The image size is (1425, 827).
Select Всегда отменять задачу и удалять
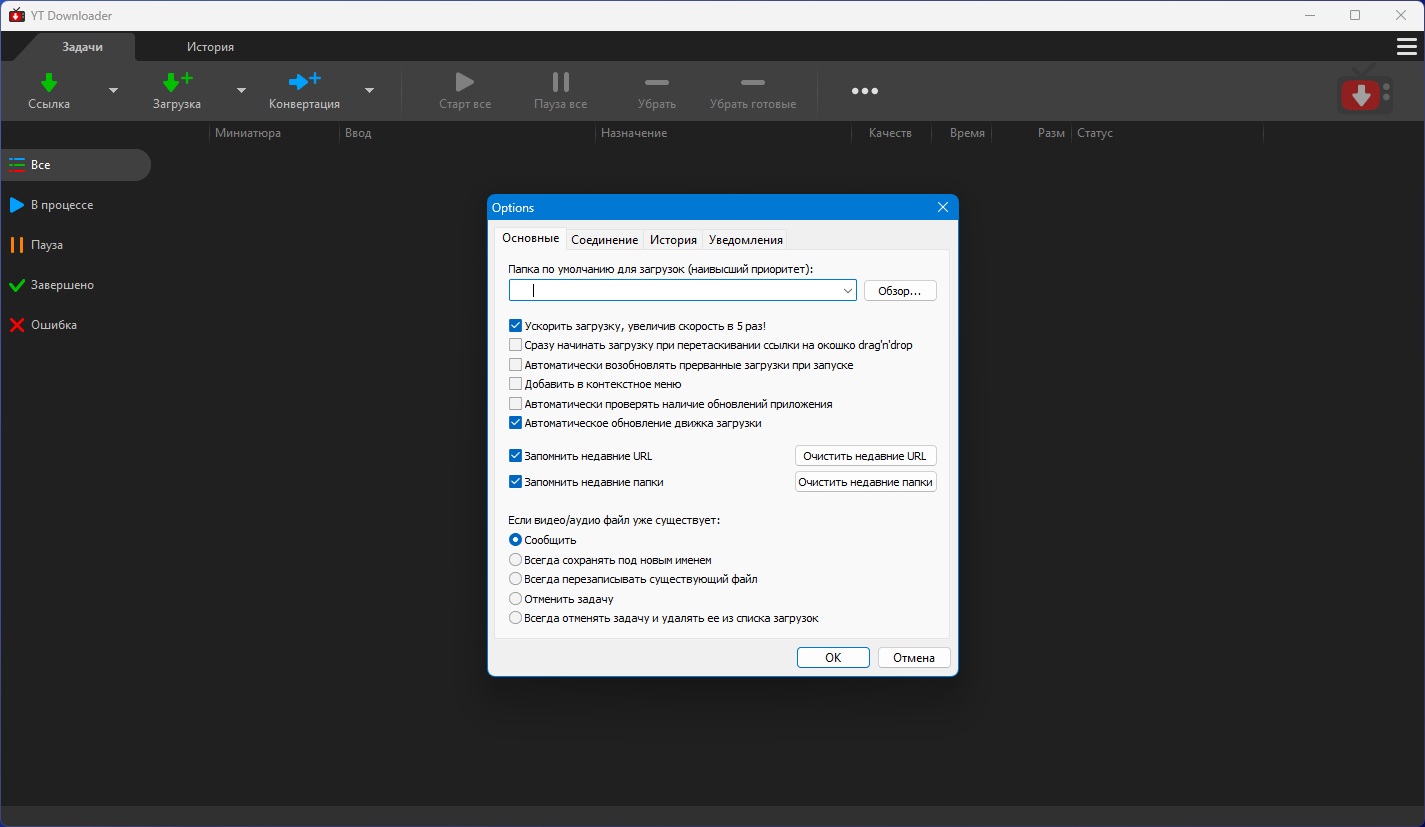(515, 618)
